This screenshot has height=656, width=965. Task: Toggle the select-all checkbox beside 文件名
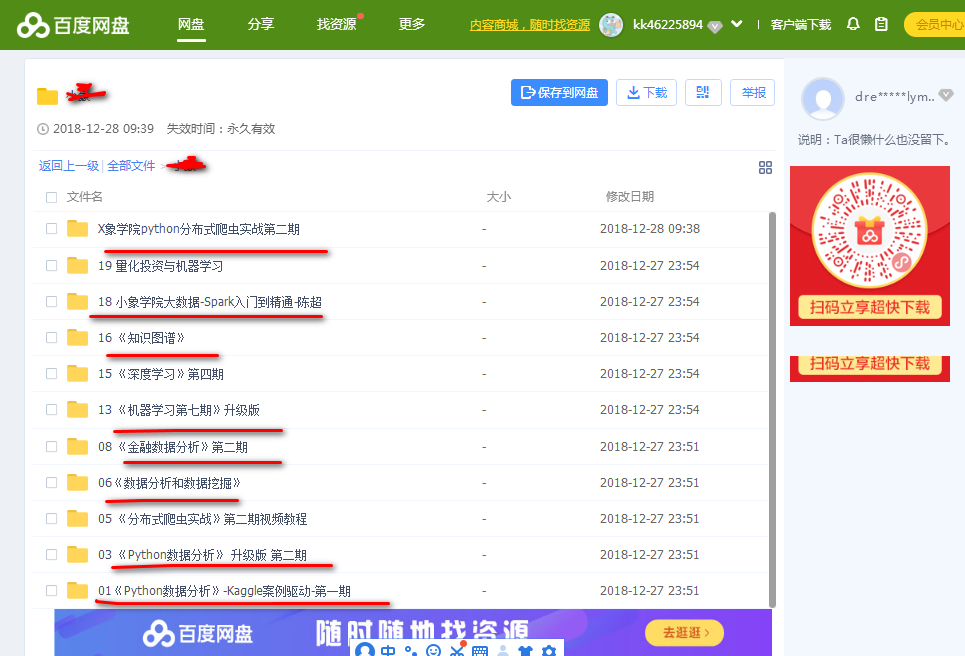(x=52, y=198)
